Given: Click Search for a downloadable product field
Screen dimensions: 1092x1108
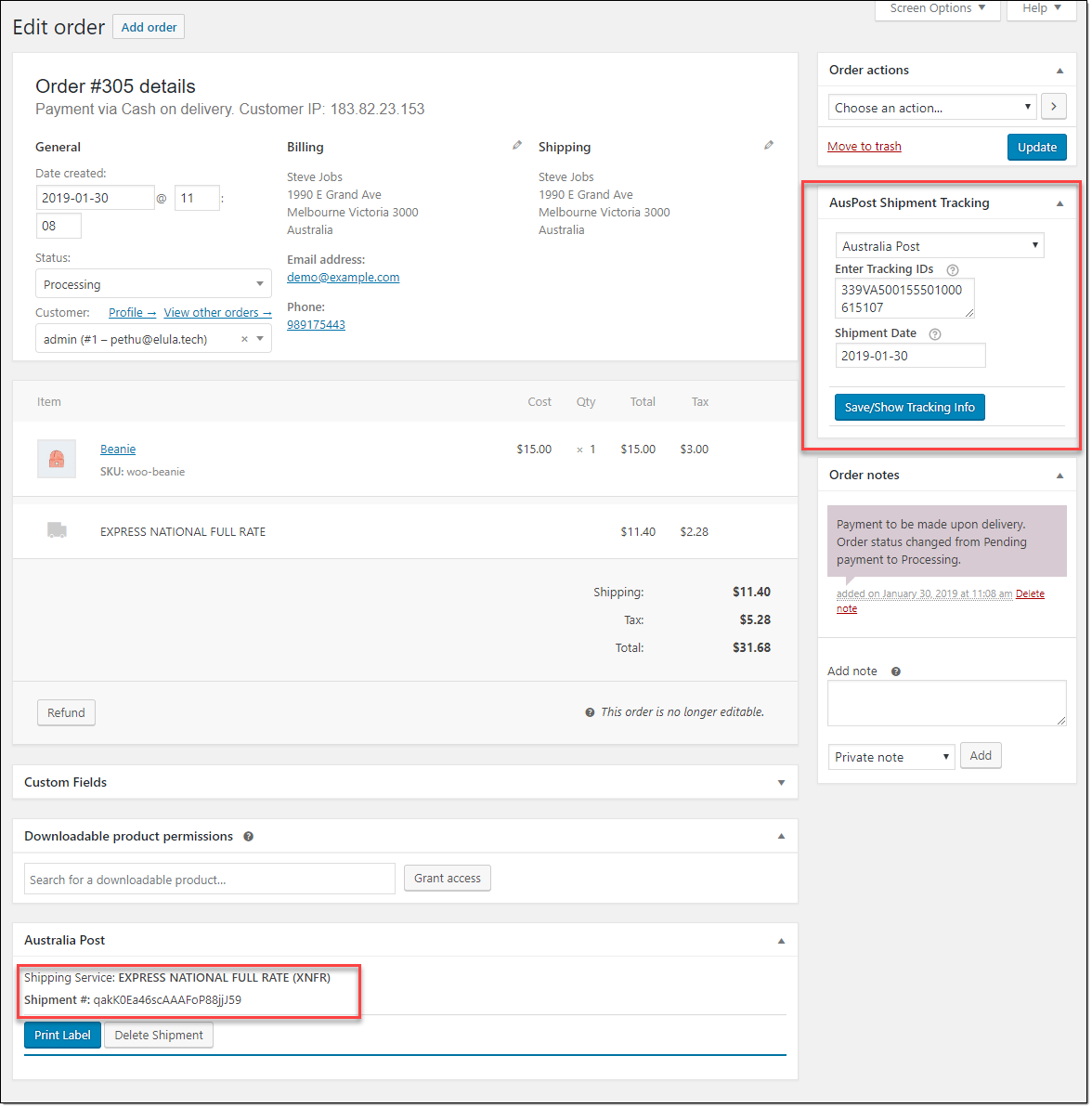Looking at the screenshot, I should [210, 879].
